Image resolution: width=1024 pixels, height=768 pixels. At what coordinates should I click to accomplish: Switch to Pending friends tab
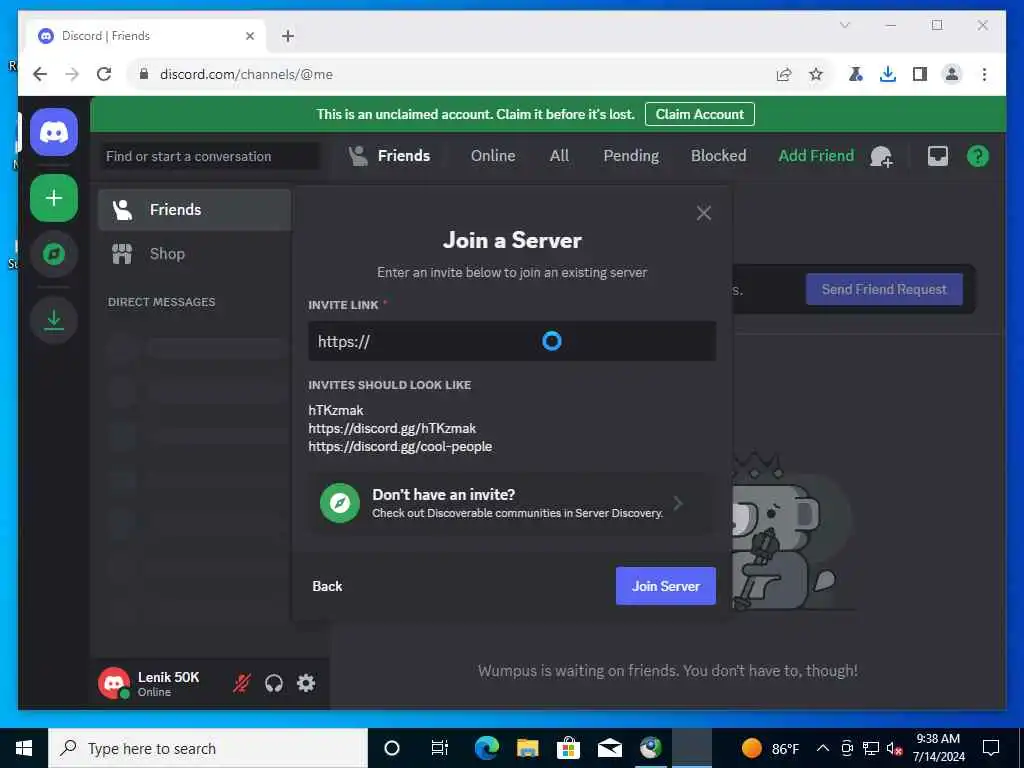tap(631, 156)
